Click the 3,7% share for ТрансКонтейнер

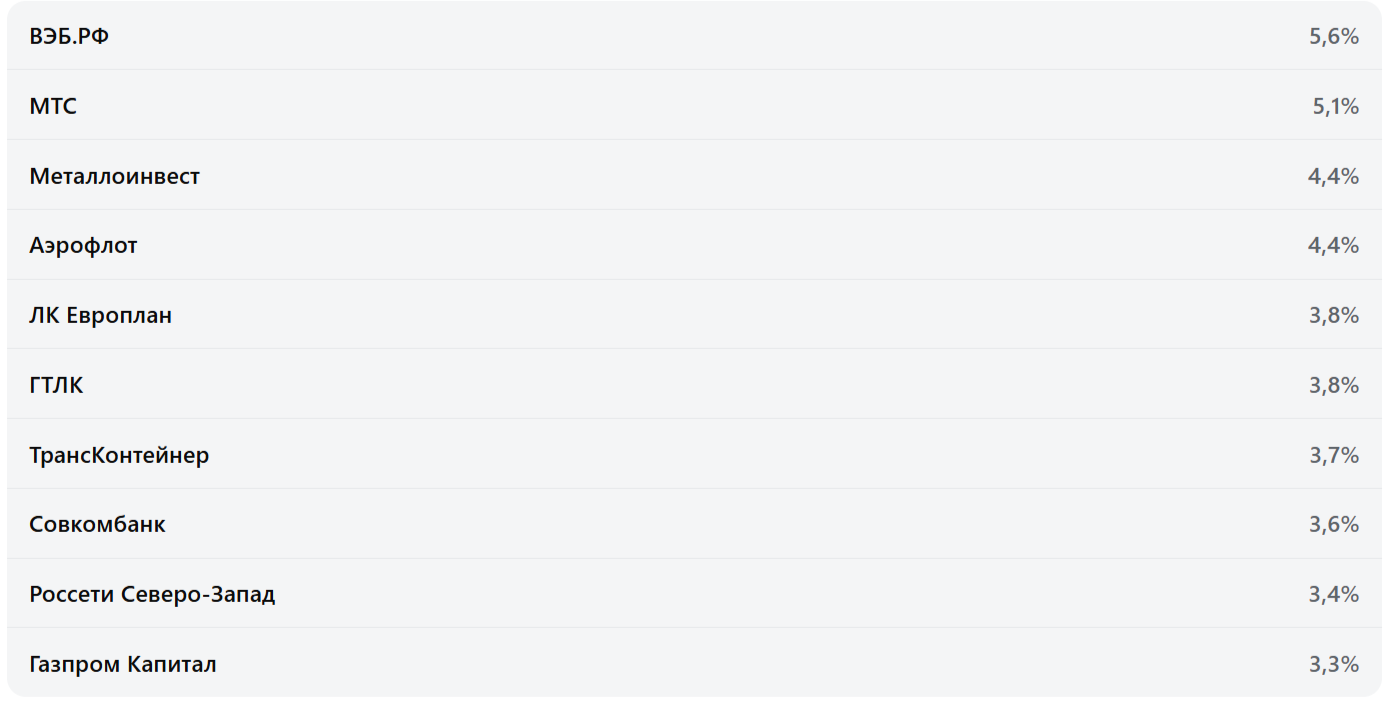coord(1333,456)
